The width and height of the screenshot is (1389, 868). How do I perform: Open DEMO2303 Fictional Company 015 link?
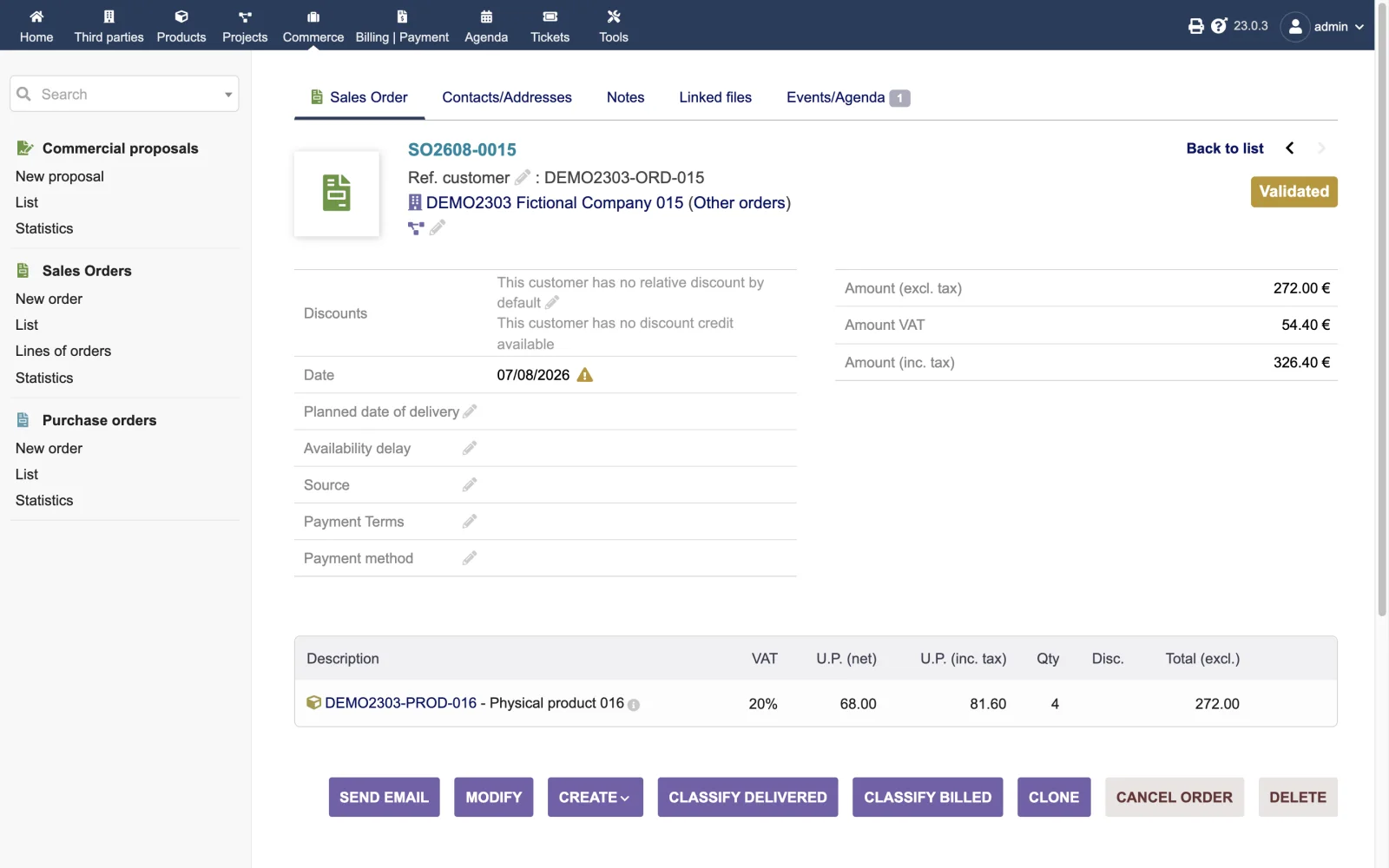555,202
